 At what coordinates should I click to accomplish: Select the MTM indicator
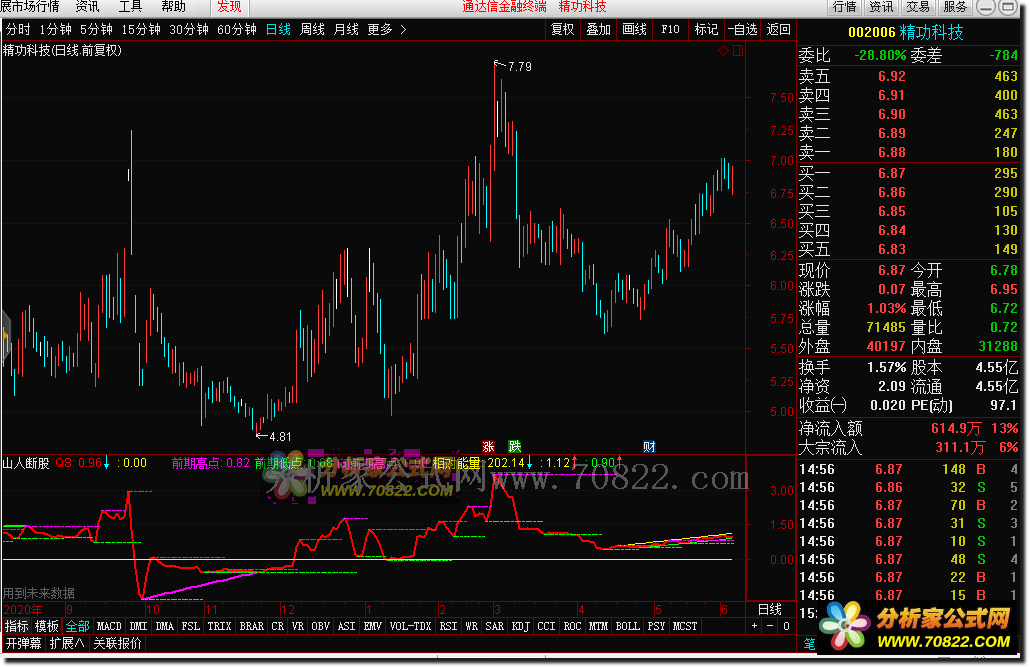tap(598, 626)
